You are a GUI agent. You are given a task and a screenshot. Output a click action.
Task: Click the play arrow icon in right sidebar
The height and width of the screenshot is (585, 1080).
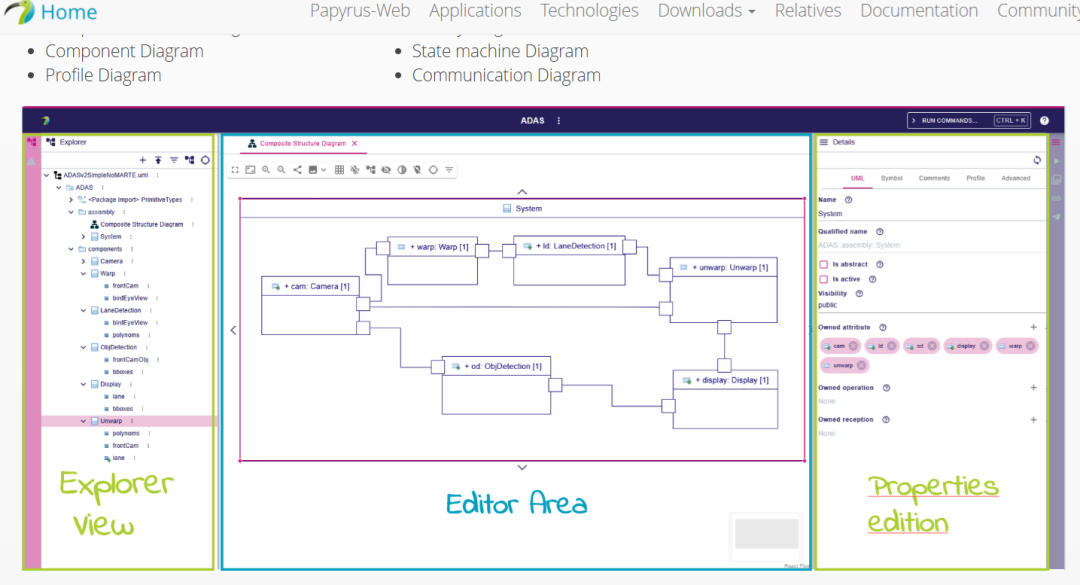point(1056,161)
